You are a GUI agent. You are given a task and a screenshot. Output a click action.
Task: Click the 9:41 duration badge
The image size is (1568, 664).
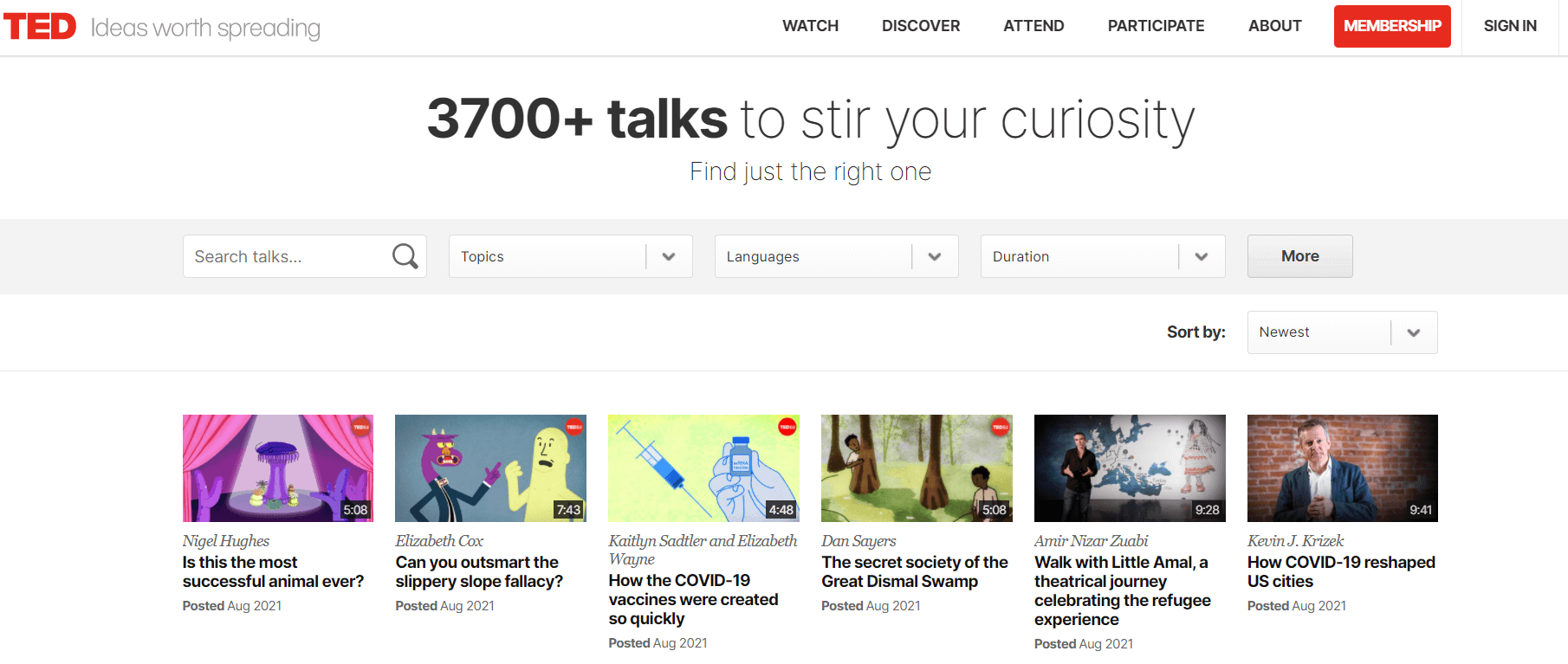pos(1421,510)
